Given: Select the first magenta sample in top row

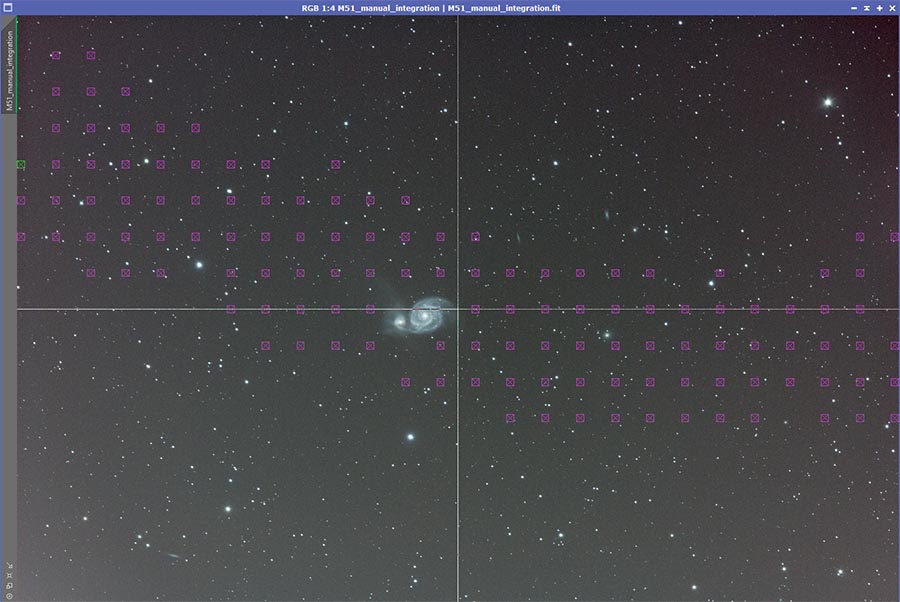Looking at the screenshot, I should coord(55,55).
